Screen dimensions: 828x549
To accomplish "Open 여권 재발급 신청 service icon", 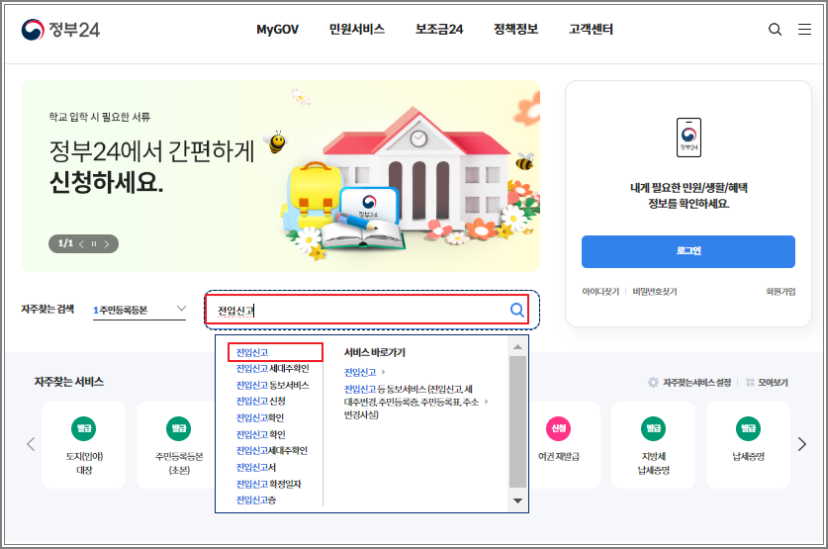I will coord(559,428).
